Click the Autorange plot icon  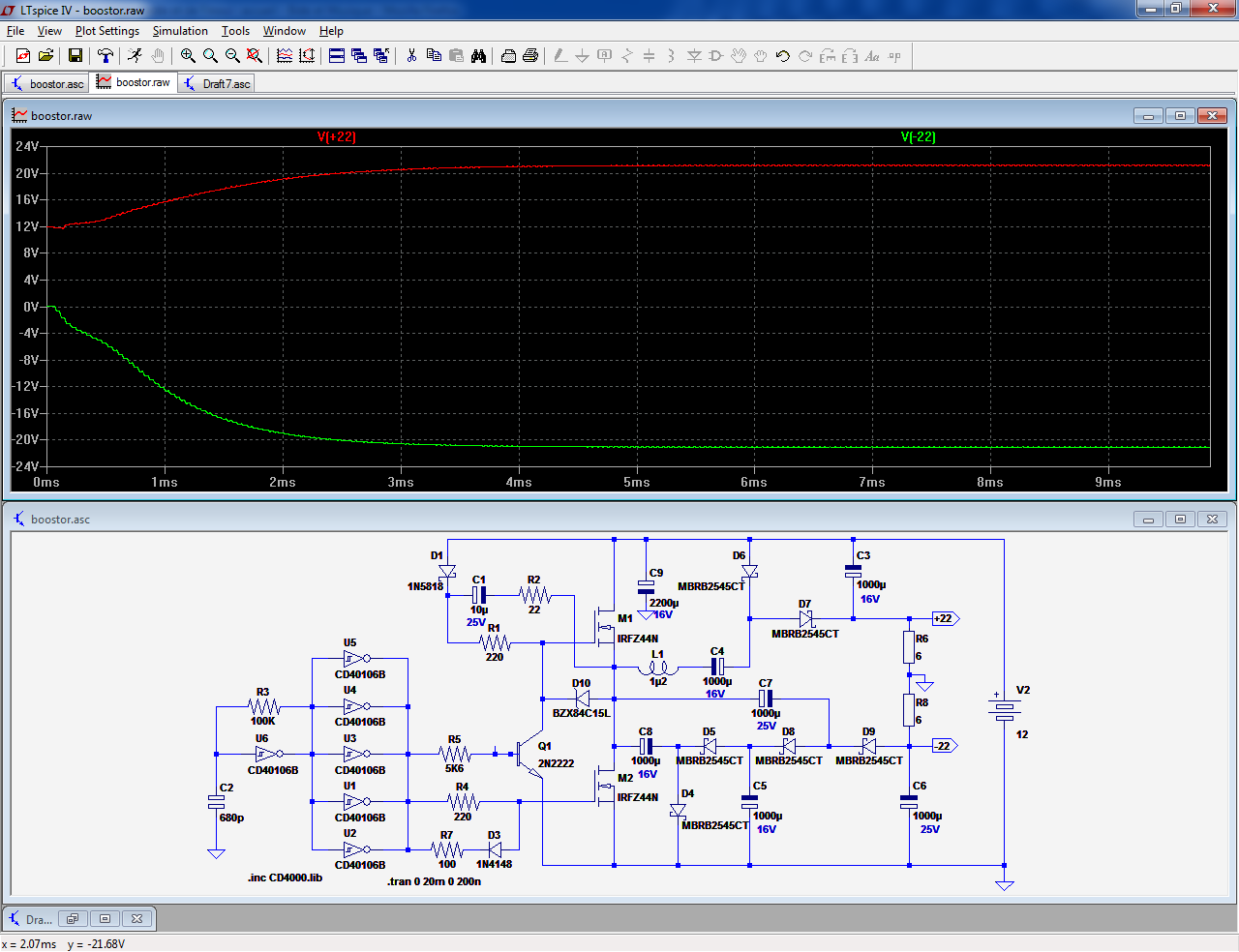(307, 56)
